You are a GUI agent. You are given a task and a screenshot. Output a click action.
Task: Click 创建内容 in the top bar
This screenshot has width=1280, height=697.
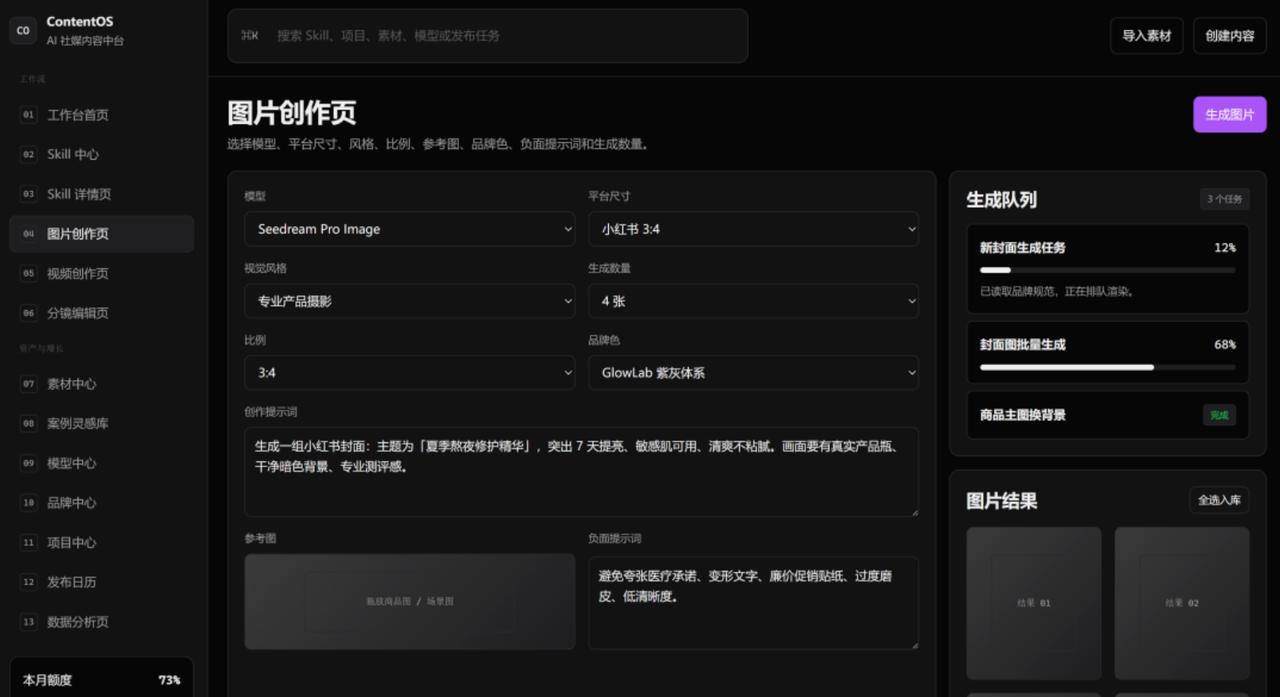tap(1230, 36)
